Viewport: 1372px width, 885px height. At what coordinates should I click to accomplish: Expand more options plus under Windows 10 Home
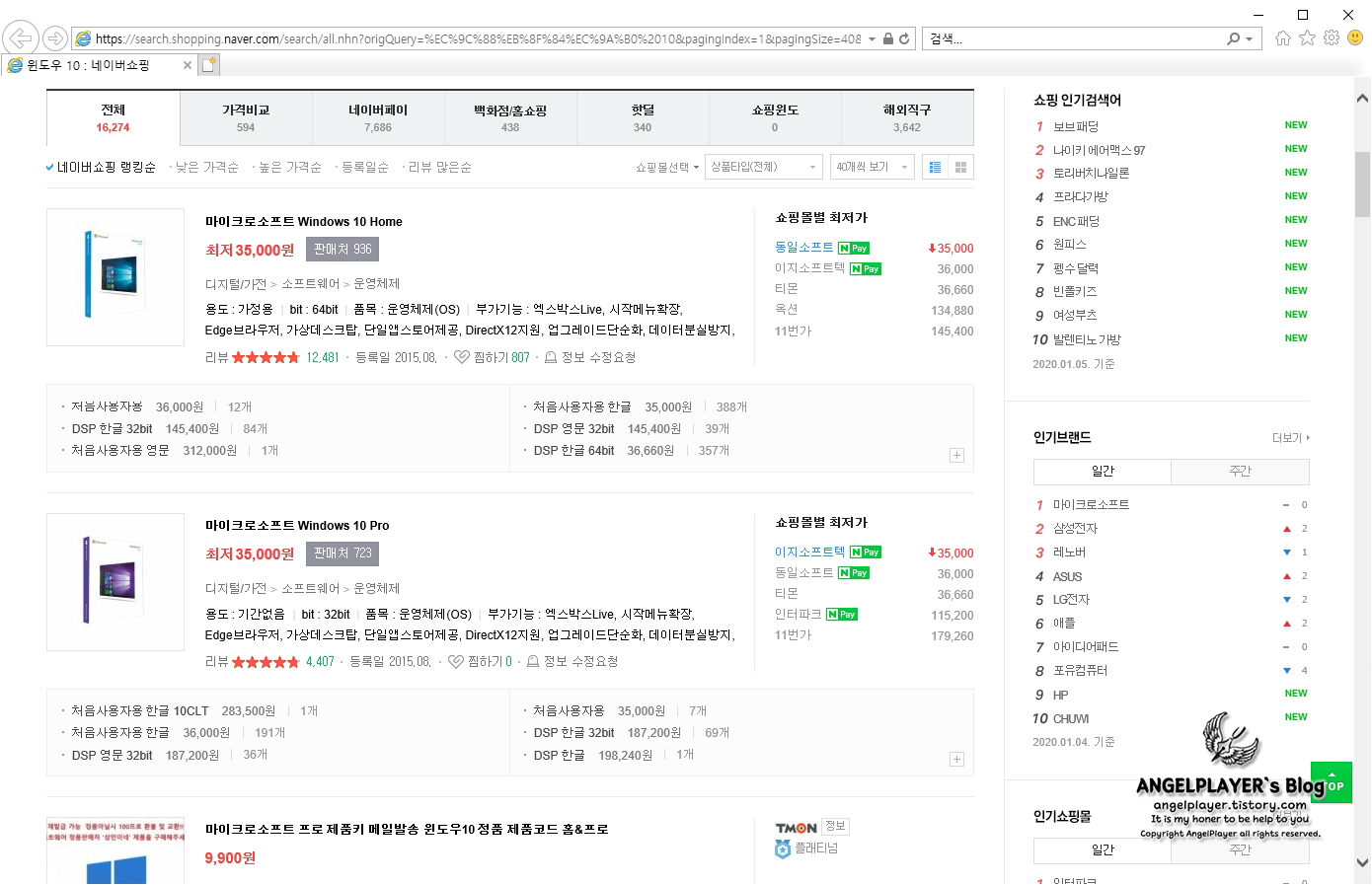click(x=956, y=455)
